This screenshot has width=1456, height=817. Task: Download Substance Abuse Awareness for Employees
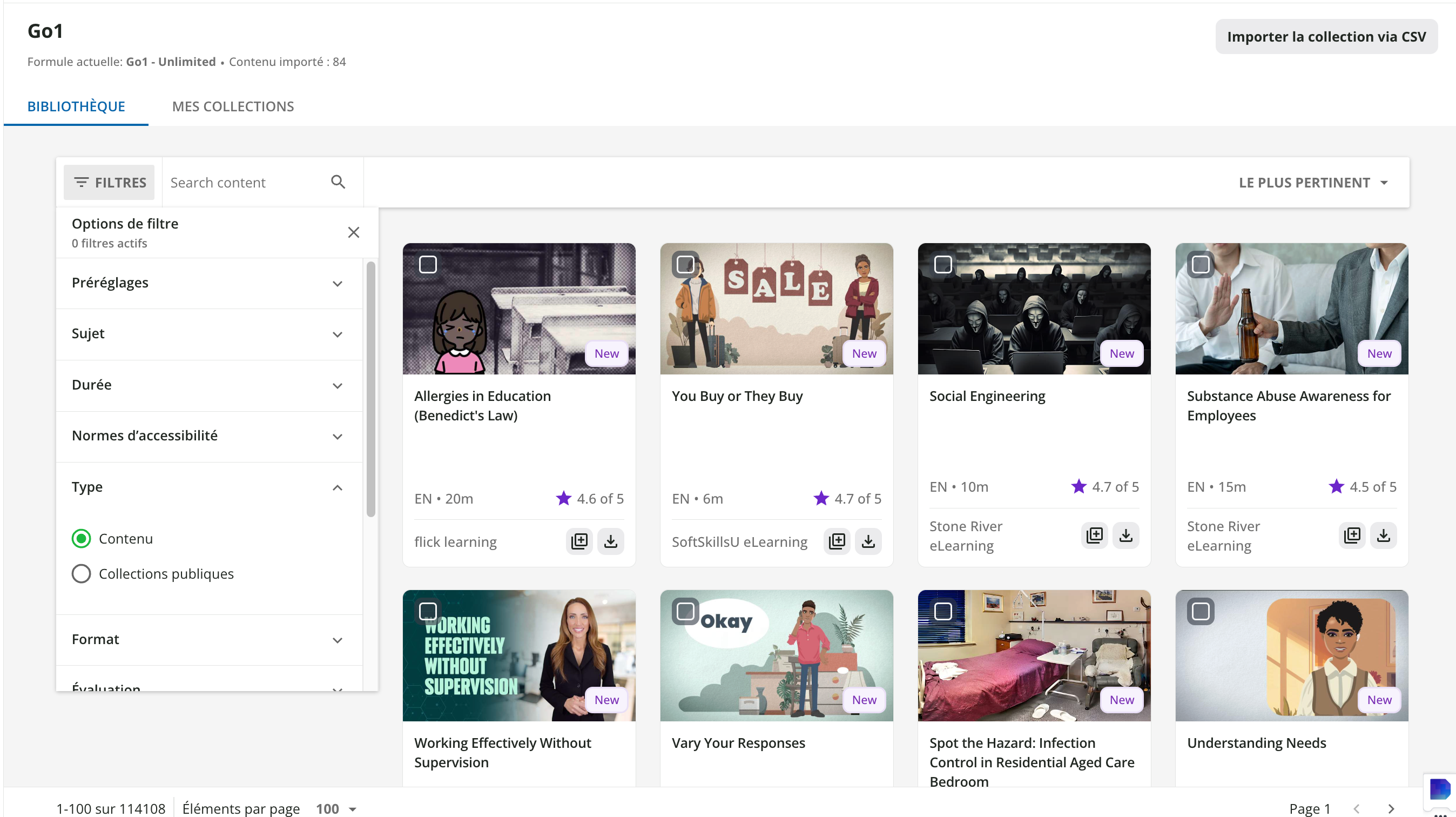point(1384,535)
